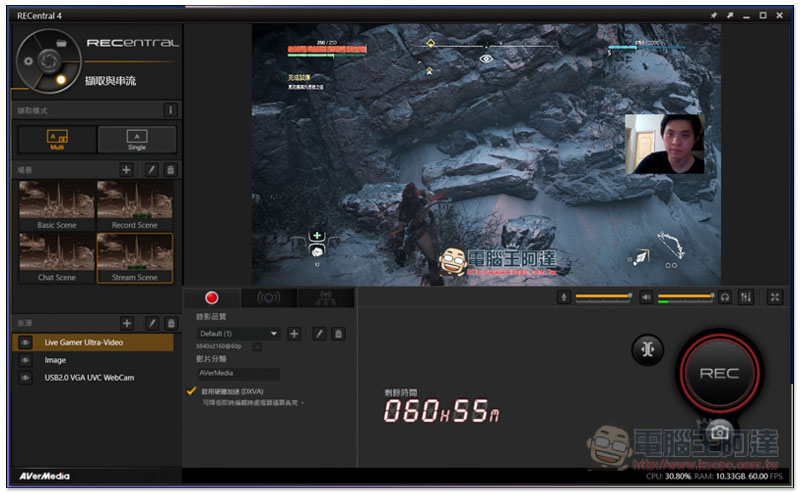The height and width of the screenshot is (494, 800).
Task: Take a snapshot with camera icon
Action: point(719,433)
